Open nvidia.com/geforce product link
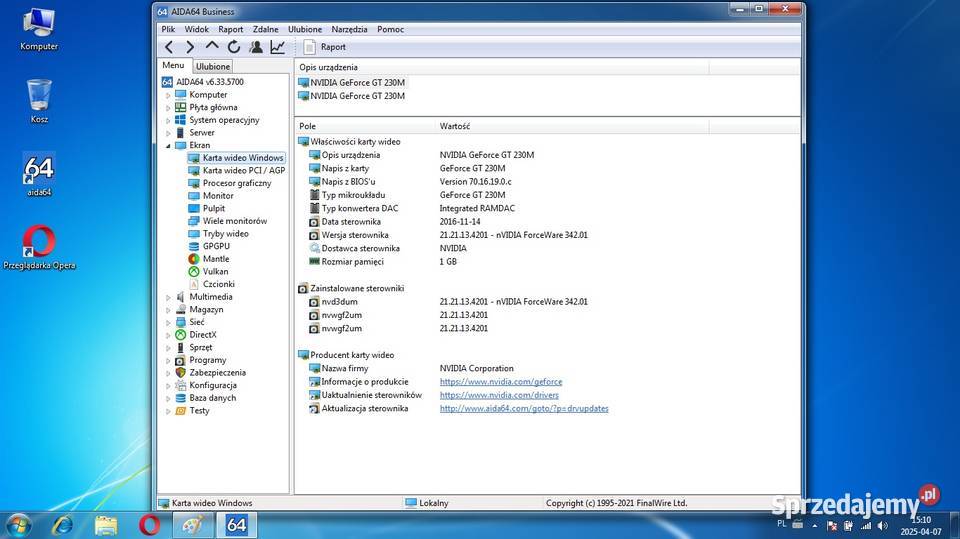The width and height of the screenshot is (960, 539). tap(500, 382)
